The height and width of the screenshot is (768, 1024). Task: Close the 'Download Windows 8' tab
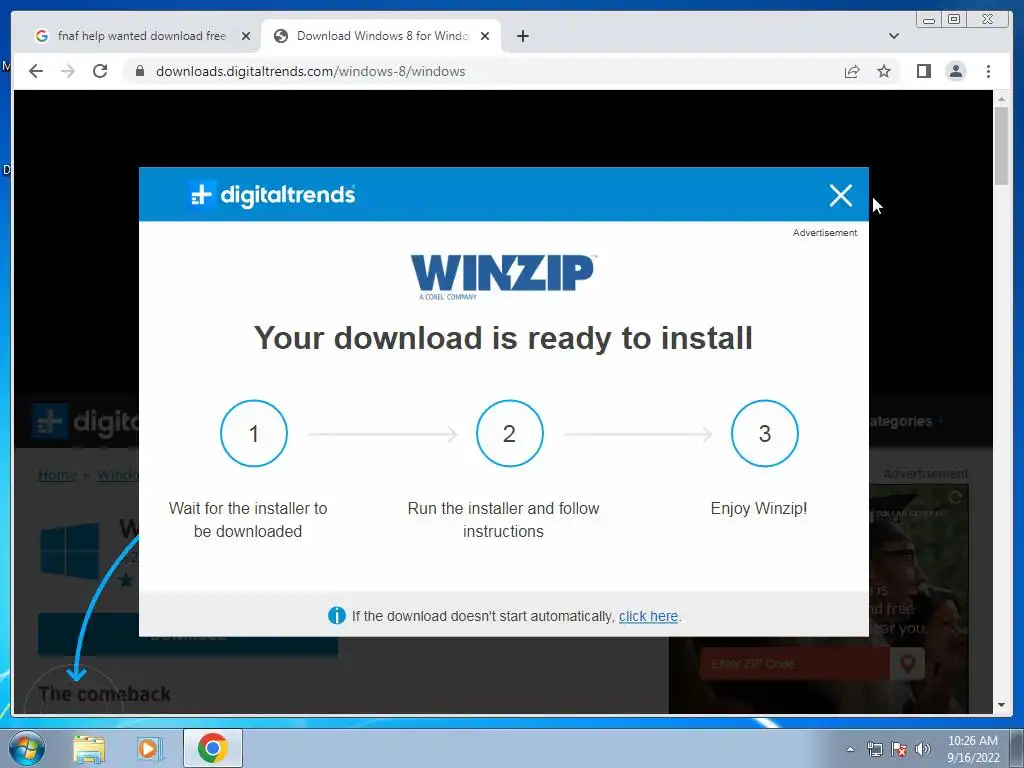(485, 36)
